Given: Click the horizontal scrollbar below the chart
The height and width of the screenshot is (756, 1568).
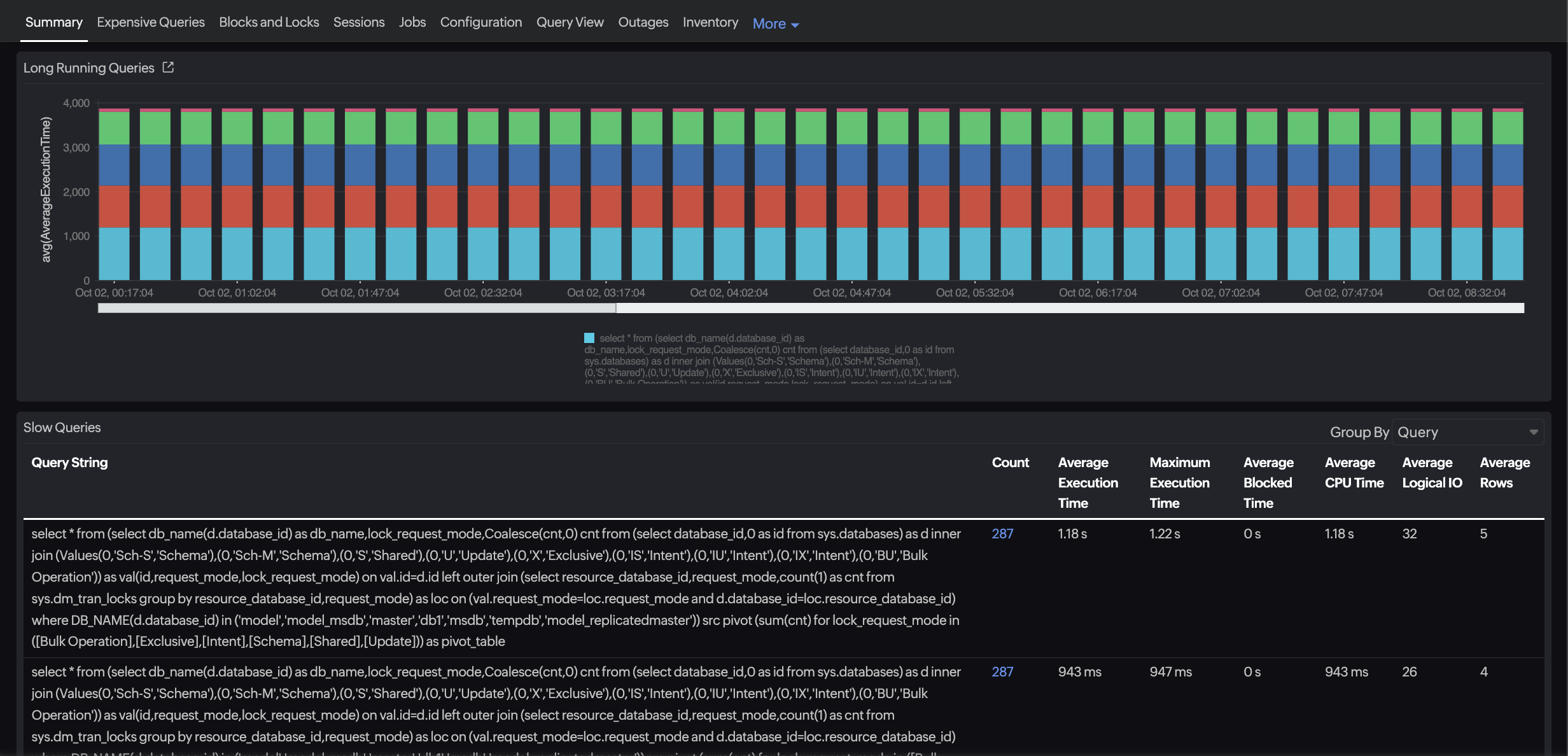Looking at the screenshot, I should click(x=356, y=308).
